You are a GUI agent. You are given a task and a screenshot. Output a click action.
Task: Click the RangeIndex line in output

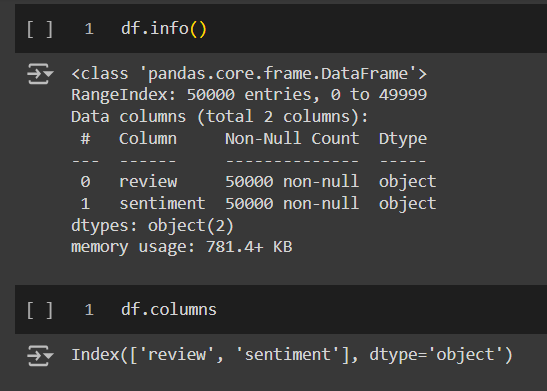click(249, 95)
